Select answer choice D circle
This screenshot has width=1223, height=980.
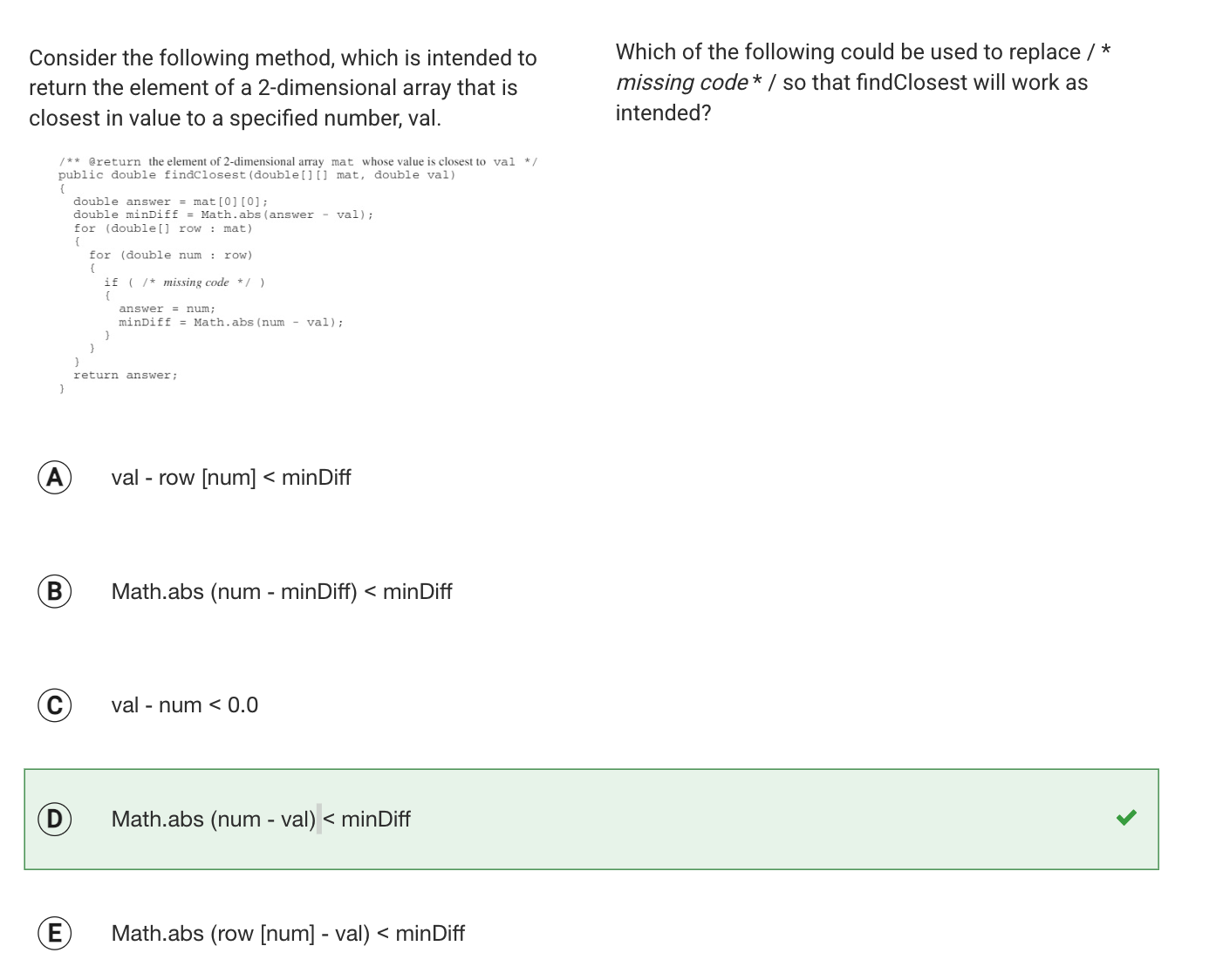pos(55,819)
